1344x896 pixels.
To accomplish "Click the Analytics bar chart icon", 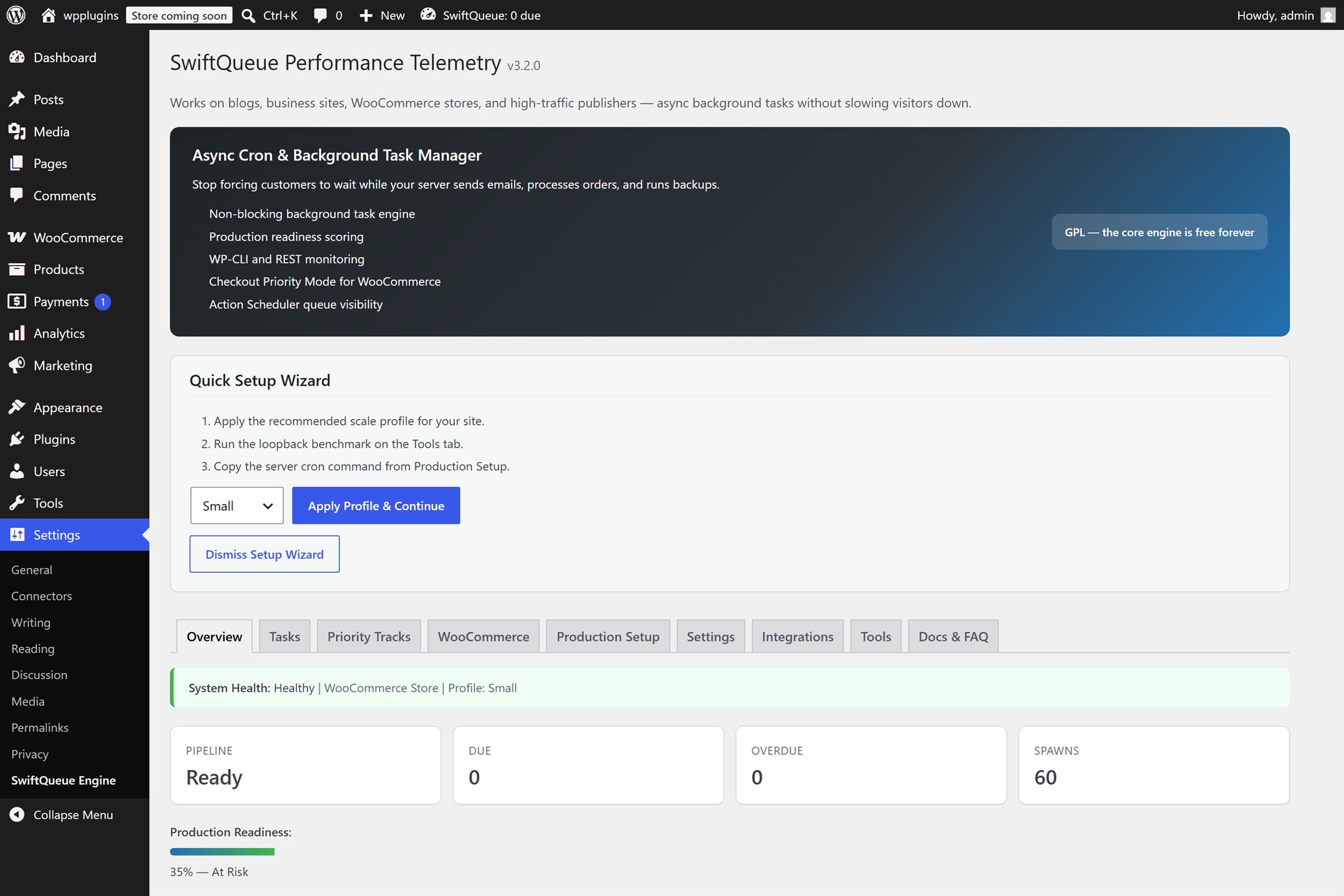I will tap(17, 333).
